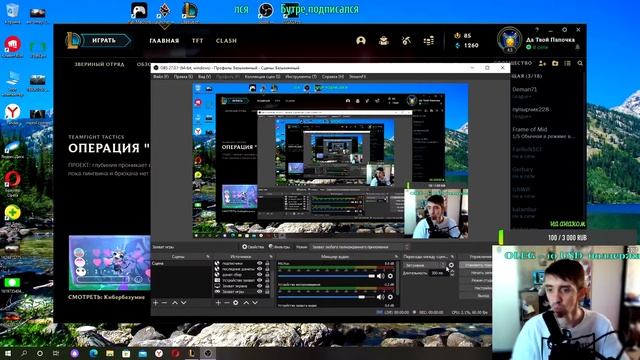This screenshot has height=360, width=640.
Task: Click the Windows Start button
Action: click(8, 353)
